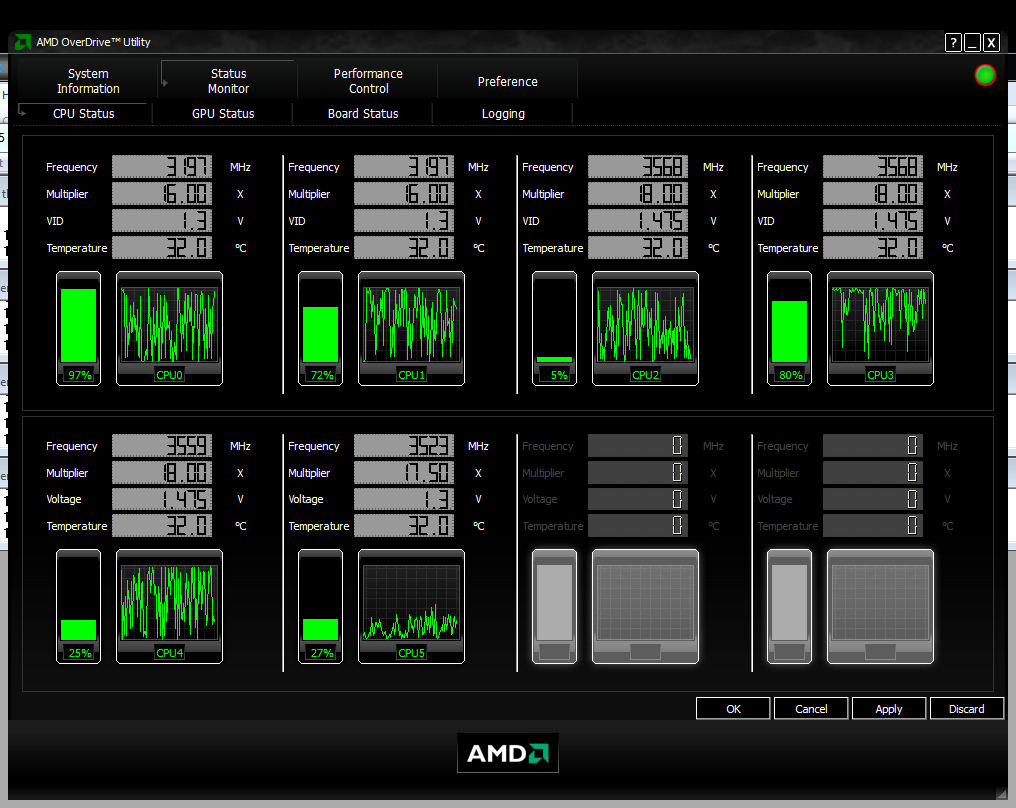Click the CPU5 voltage value 1.3
The width and height of the screenshot is (1016, 808).
click(x=404, y=499)
